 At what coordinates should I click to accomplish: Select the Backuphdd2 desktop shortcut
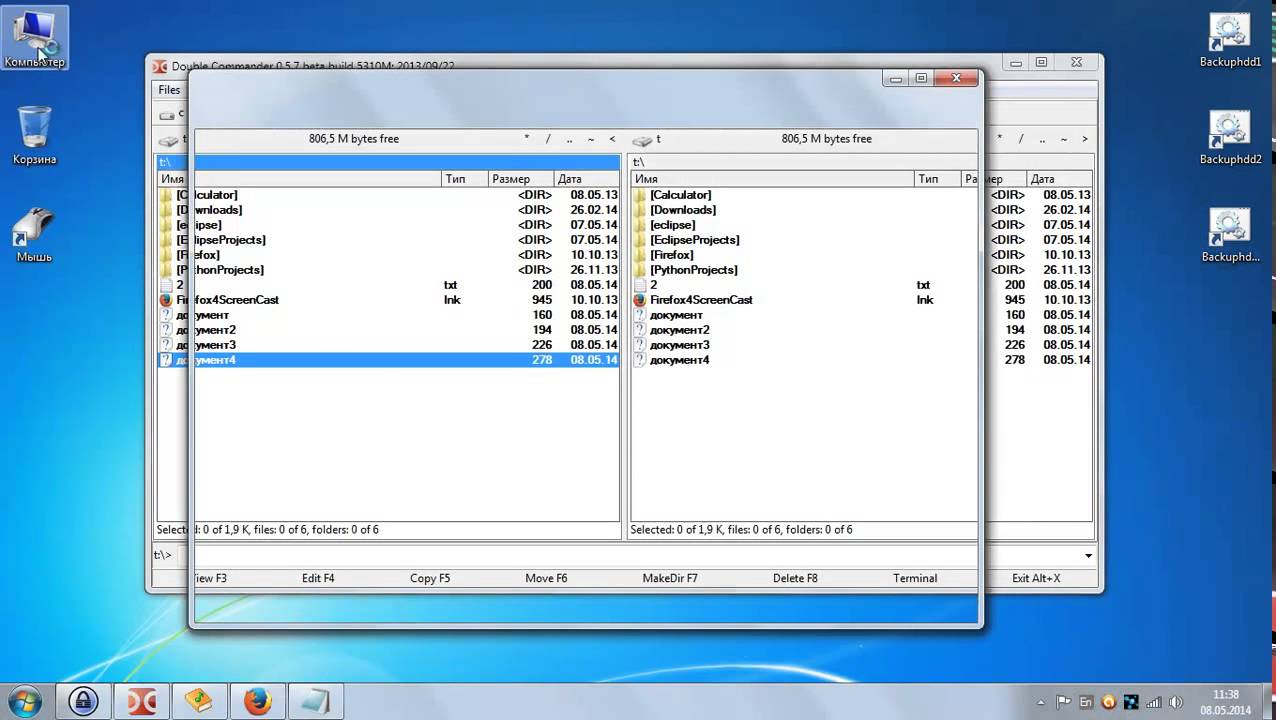coord(1230,138)
